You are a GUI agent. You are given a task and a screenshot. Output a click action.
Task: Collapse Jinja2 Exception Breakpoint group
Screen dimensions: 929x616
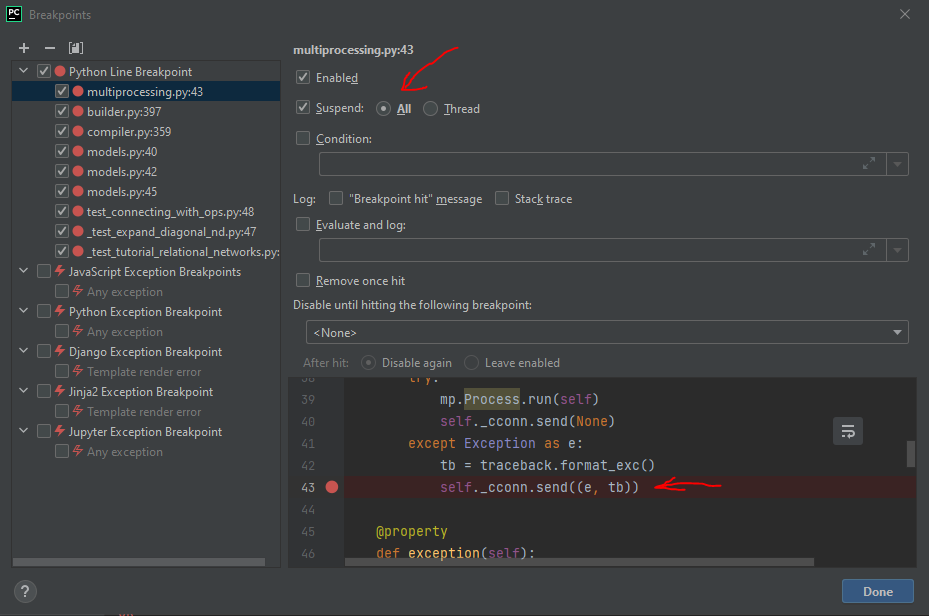click(x=24, y=390)
